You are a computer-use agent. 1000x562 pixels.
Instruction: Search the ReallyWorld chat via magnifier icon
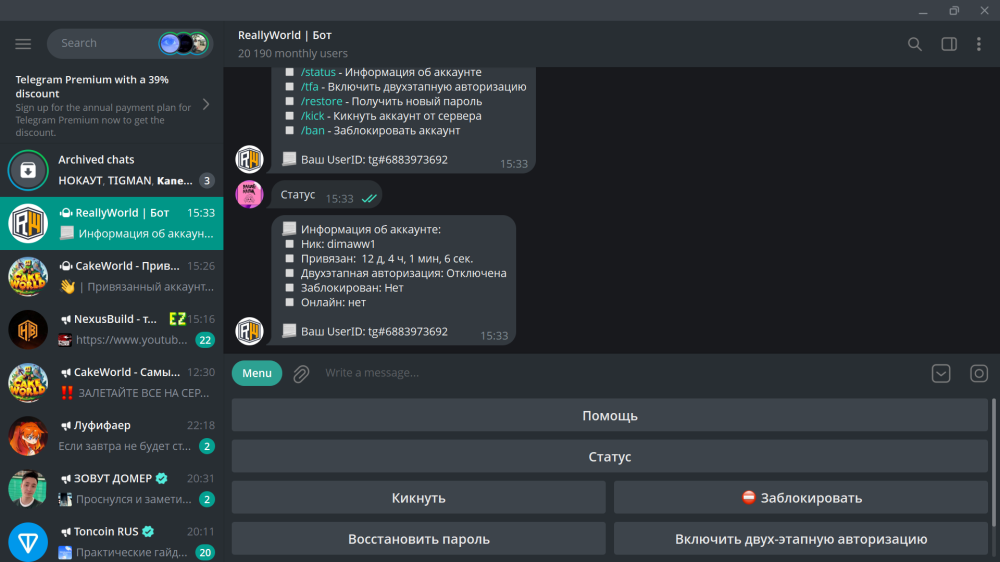click(915, 44)
